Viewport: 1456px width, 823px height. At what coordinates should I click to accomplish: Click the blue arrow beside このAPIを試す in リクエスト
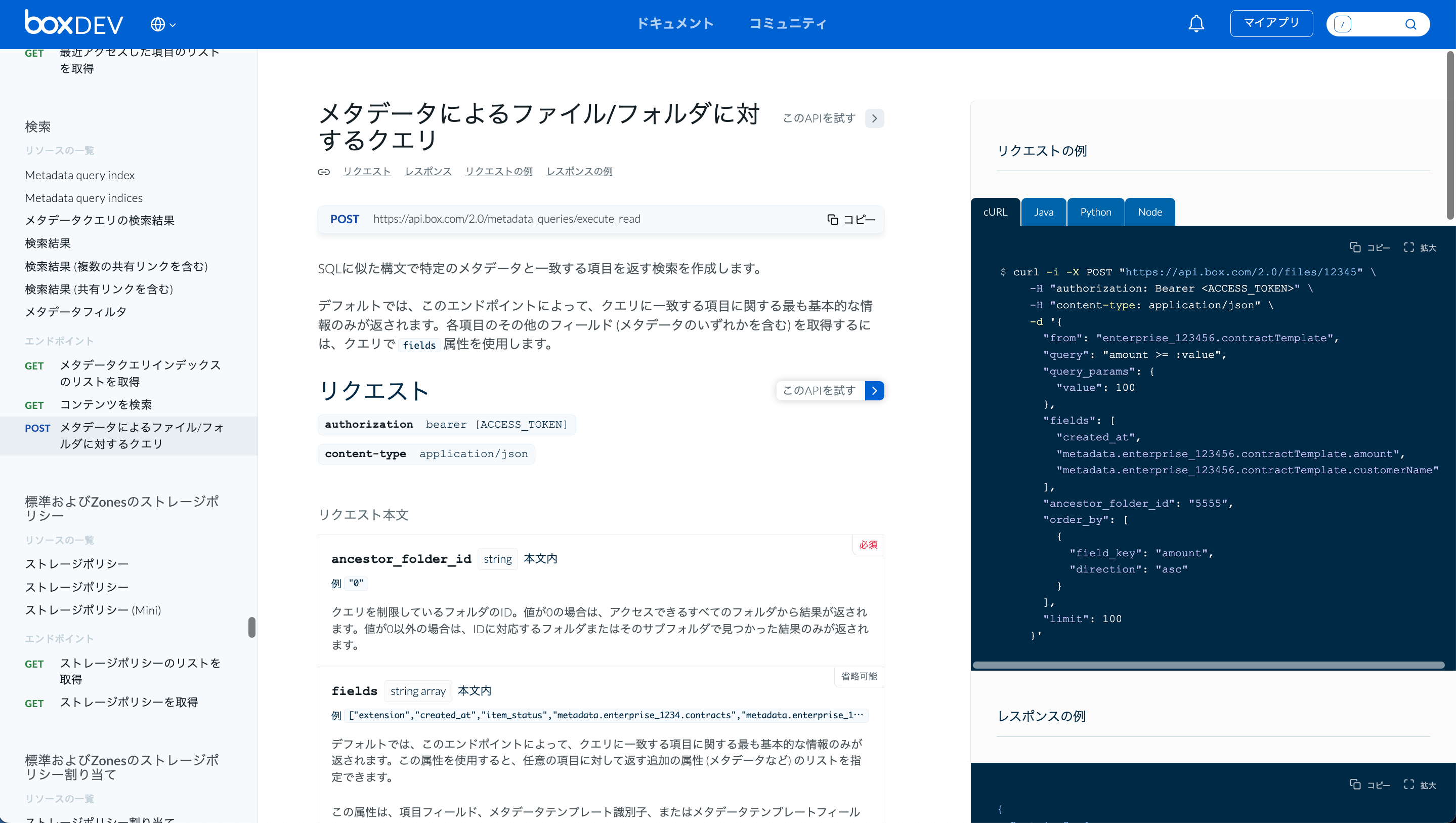(x=874, y=390)
